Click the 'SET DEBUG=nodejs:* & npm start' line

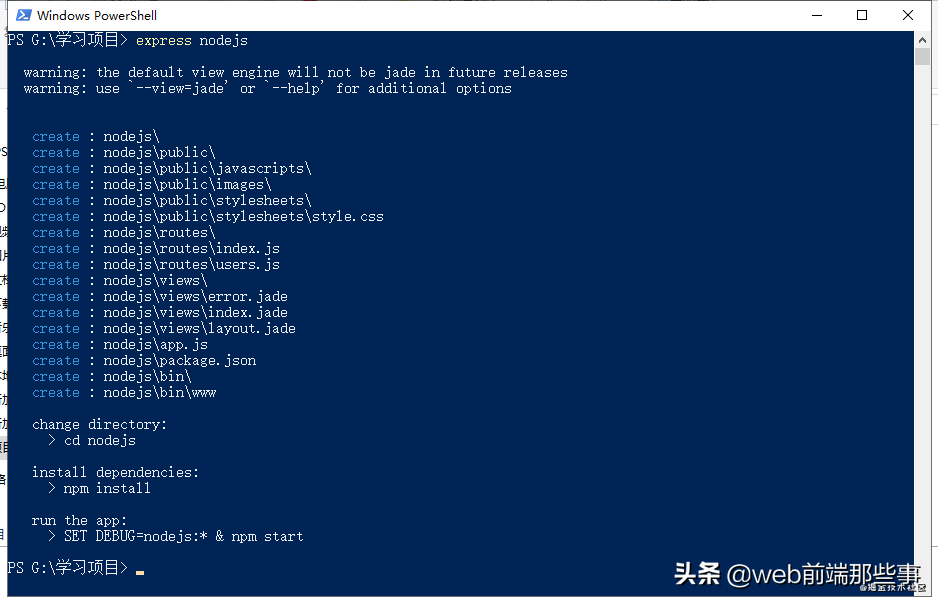point(183,536)
